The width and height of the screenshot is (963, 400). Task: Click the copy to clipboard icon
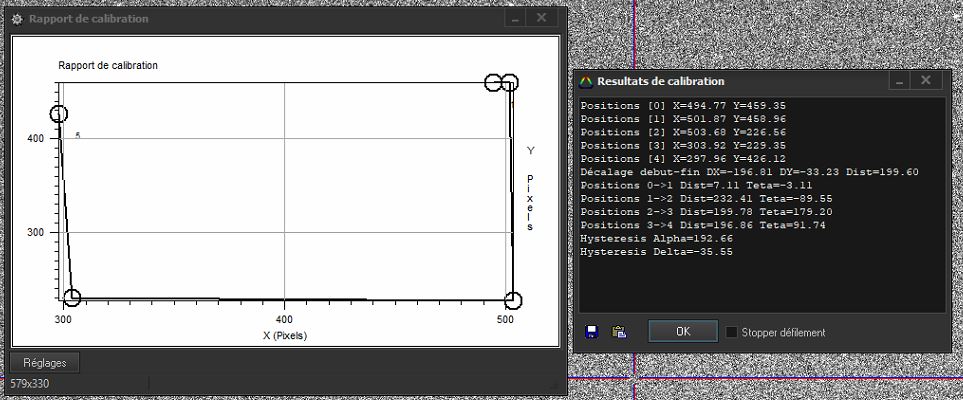click(x=618, y=332)
